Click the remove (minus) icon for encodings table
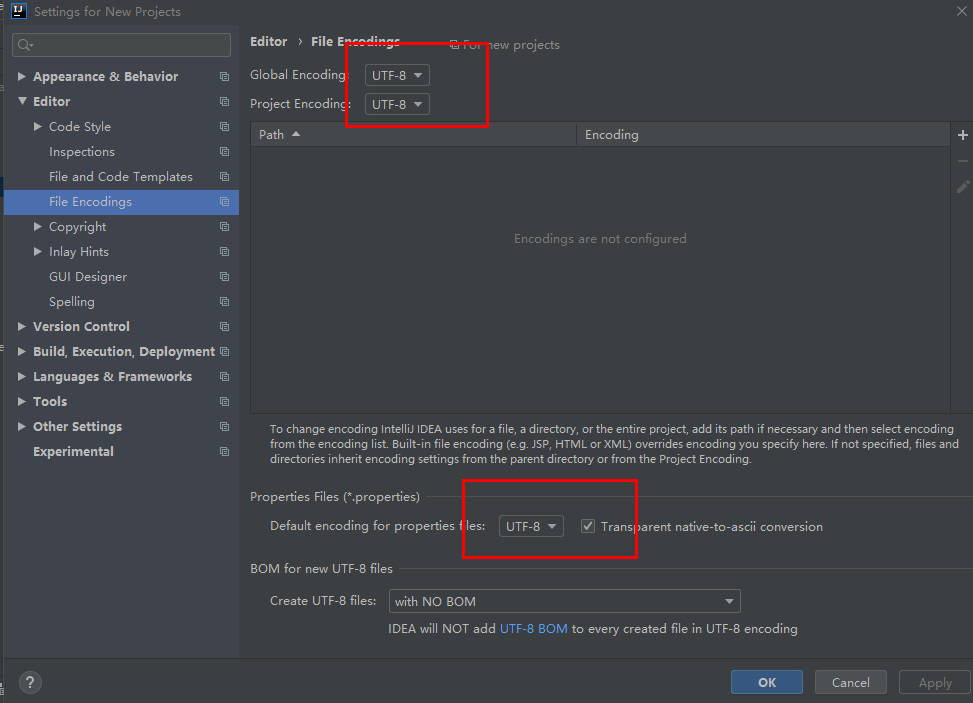Image resolution: width=973 pixels, height=703 pixels. point(962,161)
